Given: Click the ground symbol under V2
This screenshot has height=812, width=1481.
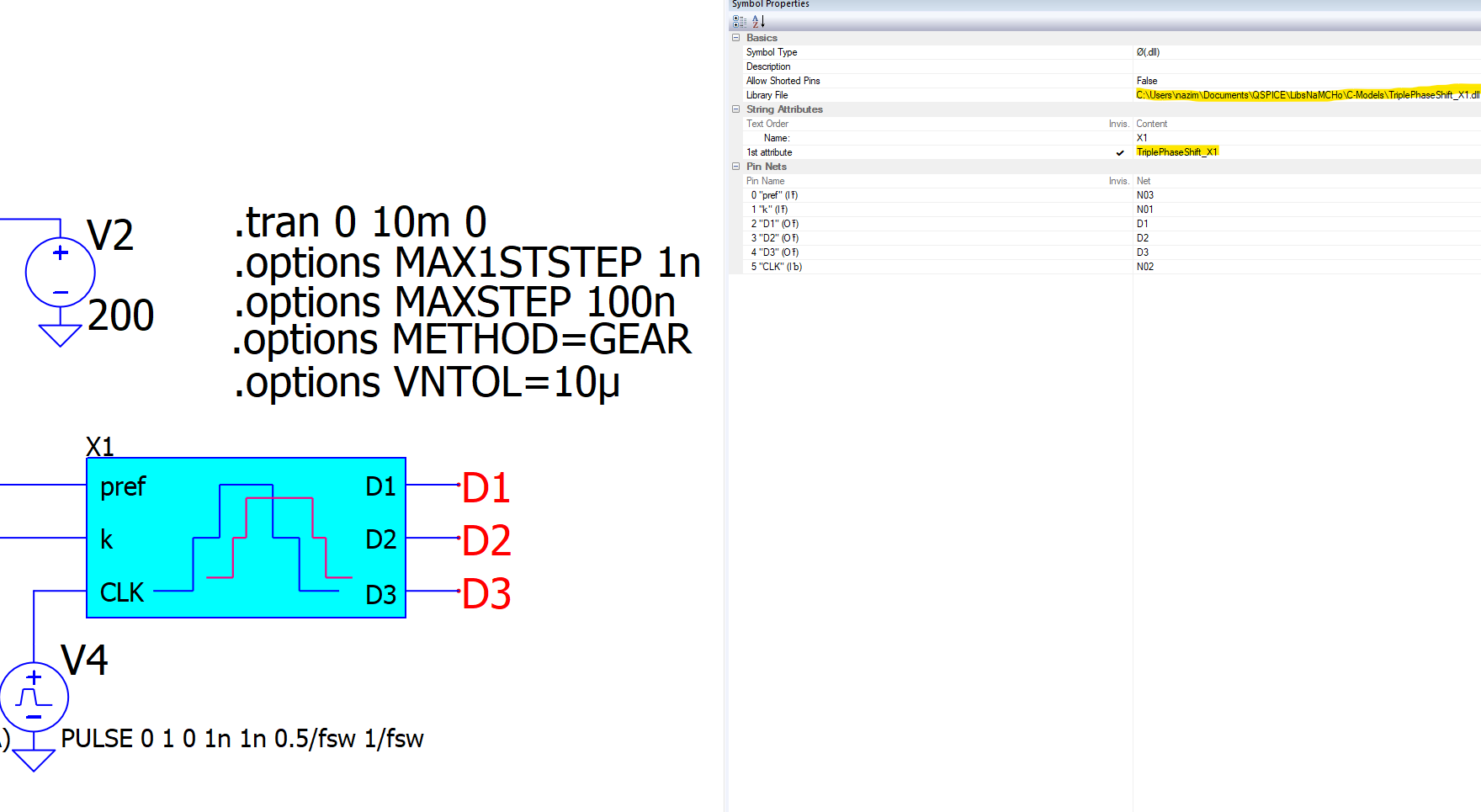Looking at the screenshot, I should pos(61,335).
